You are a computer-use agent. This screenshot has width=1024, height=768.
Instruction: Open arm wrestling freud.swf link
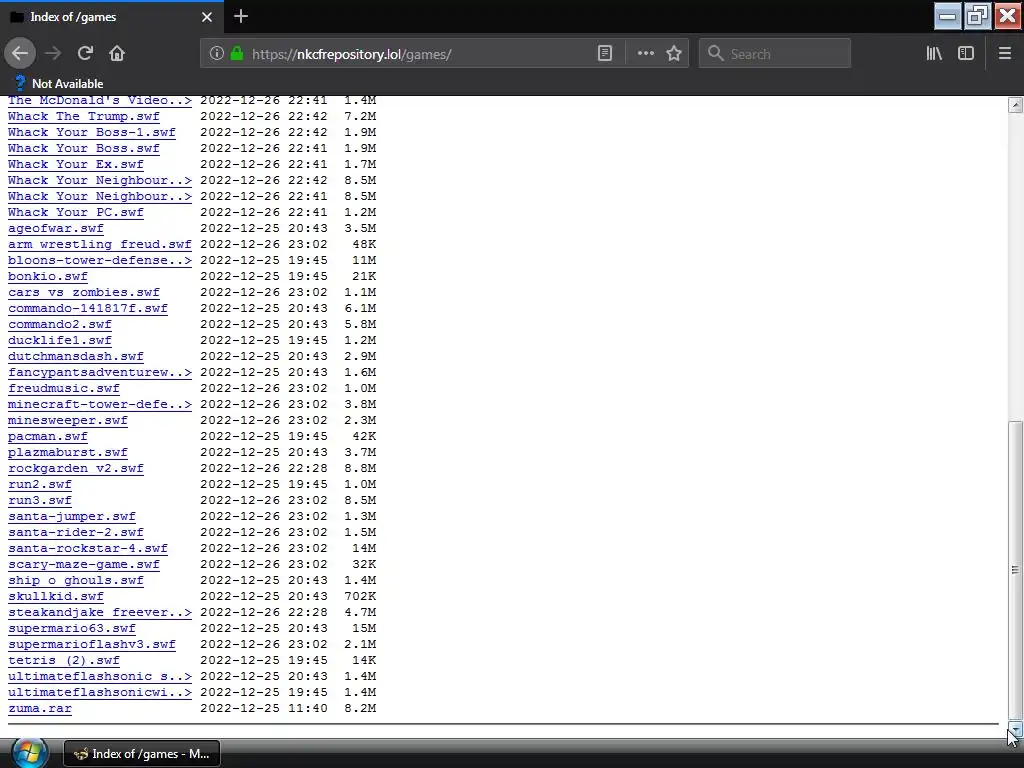click(100, 244)
